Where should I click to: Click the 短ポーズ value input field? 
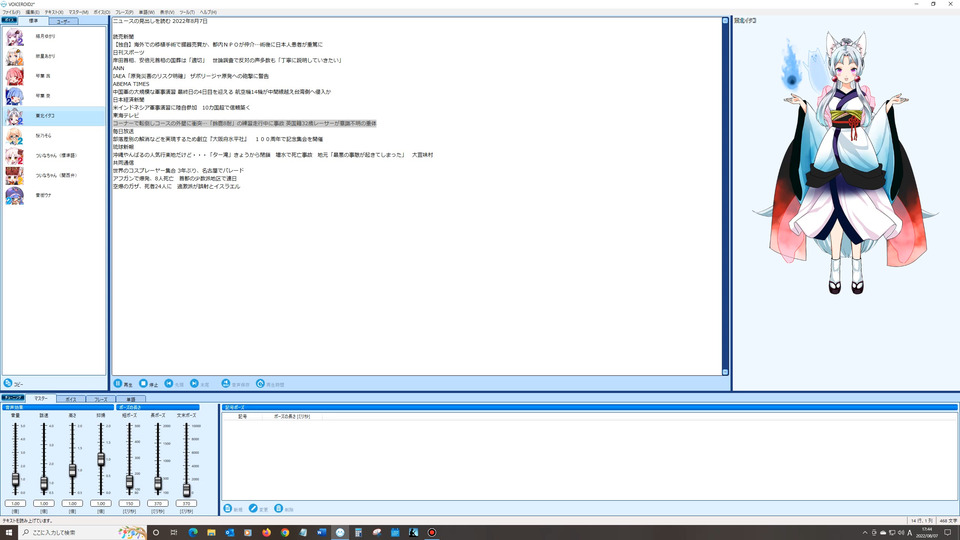[x=129, y=503]
